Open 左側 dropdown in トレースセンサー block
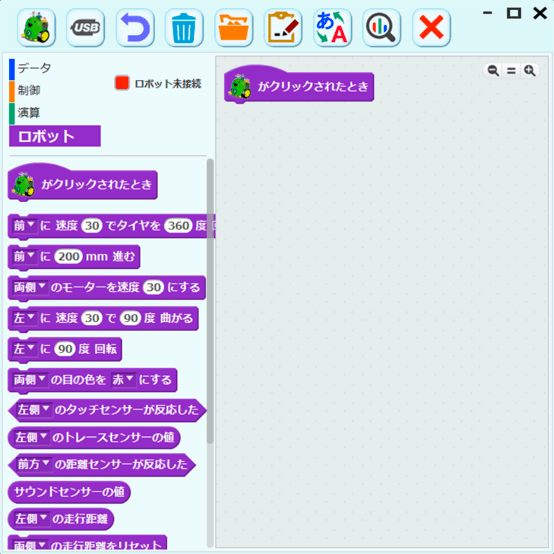This screenshot has width=554, height=554. 31,437
